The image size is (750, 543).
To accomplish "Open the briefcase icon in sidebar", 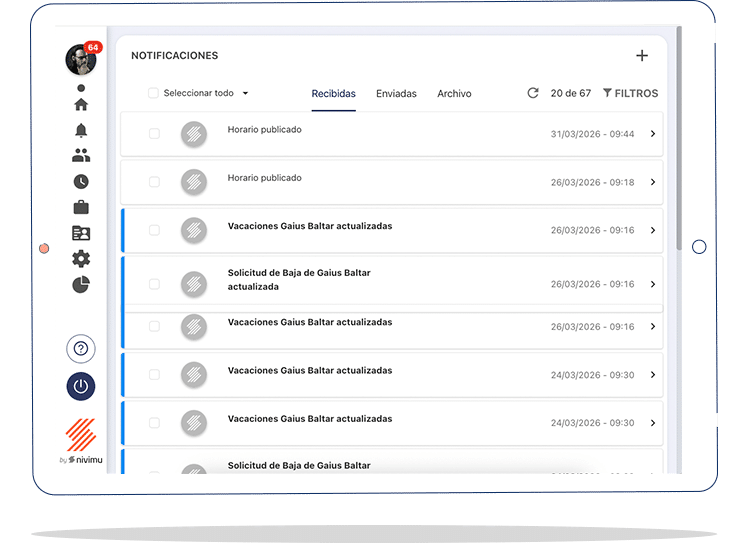I will pos(81,207).
